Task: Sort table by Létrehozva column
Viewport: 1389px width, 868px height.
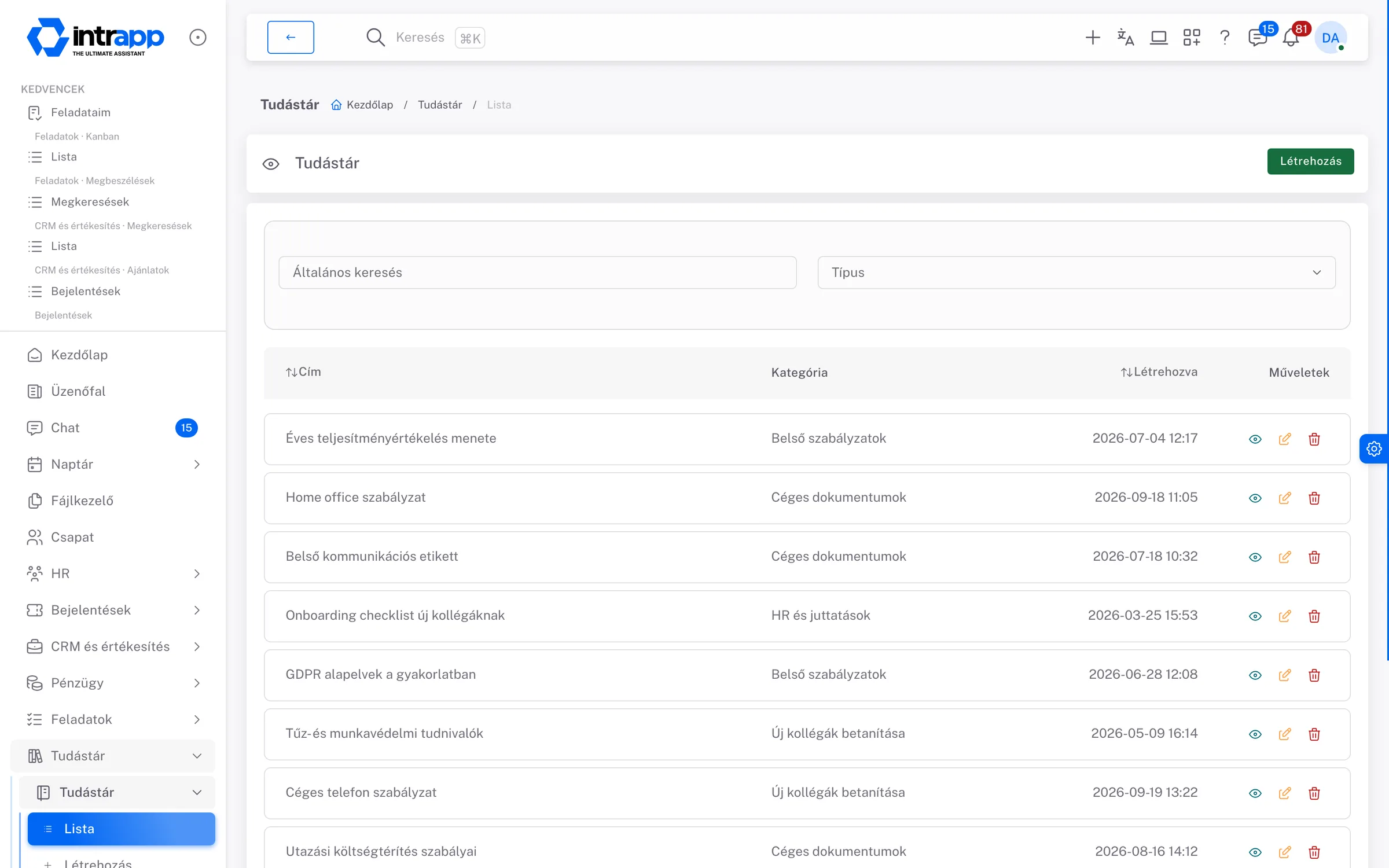Action: coord(1159,372)
